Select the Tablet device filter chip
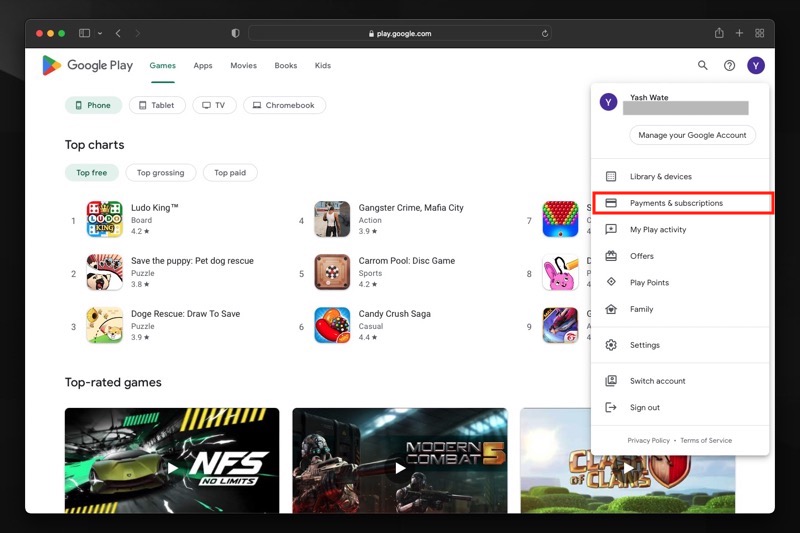The height and width of the screenshot is (533, 800). [157, 105]
